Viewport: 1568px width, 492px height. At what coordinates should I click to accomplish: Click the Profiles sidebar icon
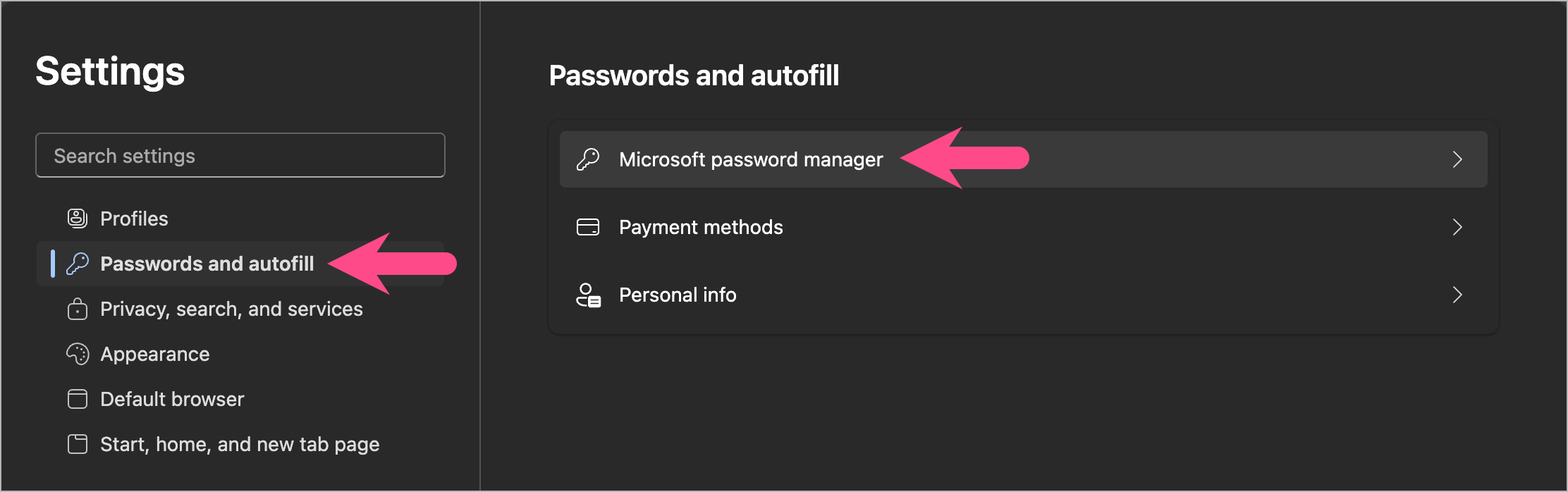tap(78, 219)
